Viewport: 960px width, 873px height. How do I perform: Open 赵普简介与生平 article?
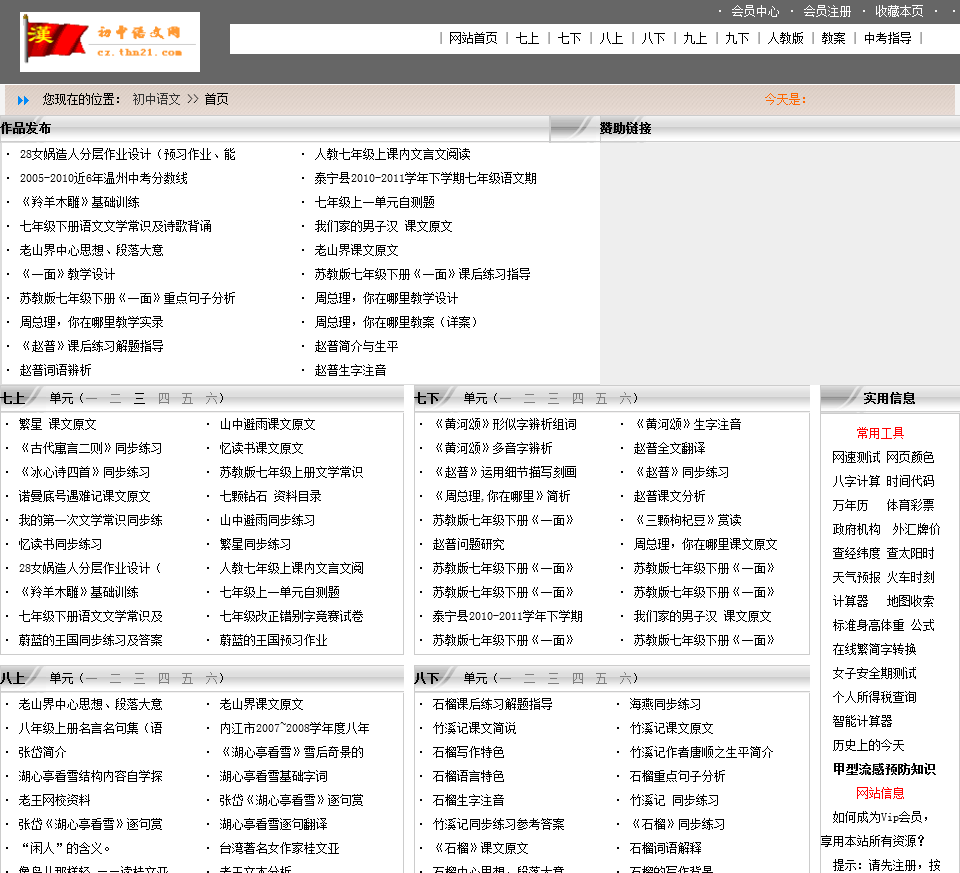tap(356, 346)
